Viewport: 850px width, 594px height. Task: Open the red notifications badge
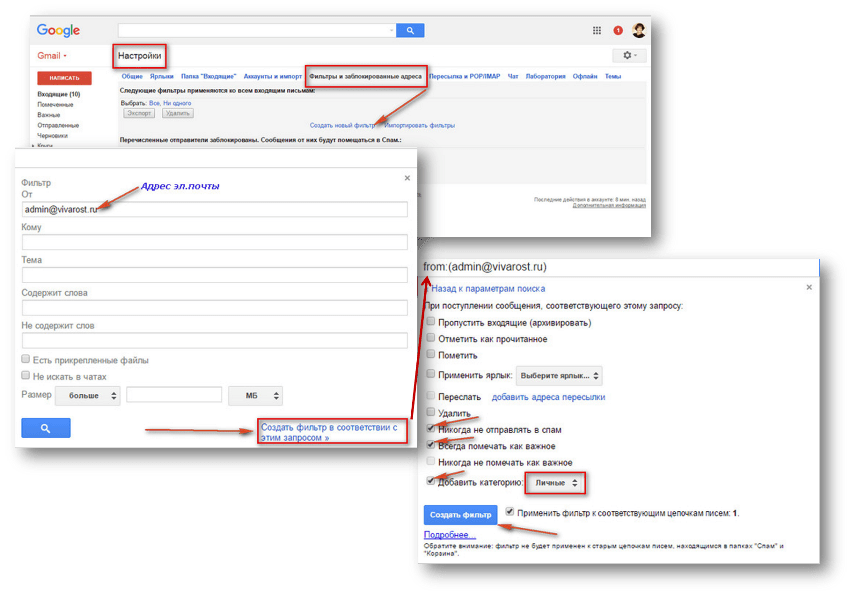point(617,30)
